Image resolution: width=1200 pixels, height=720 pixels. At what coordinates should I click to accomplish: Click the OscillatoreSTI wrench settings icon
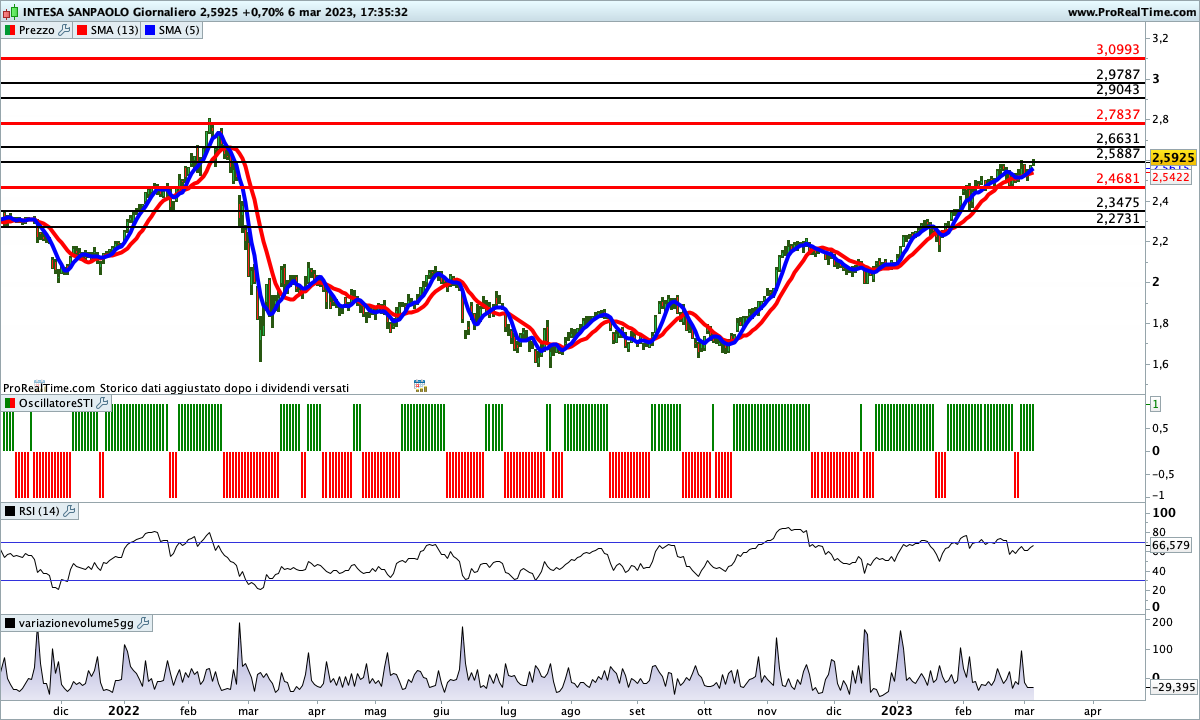(103, 402)
